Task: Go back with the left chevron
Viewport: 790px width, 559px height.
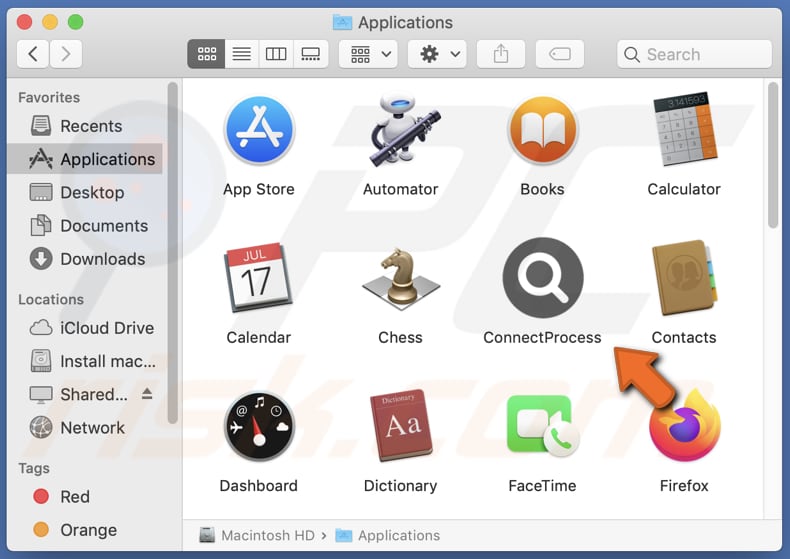Action: click(x=33, y=54)
